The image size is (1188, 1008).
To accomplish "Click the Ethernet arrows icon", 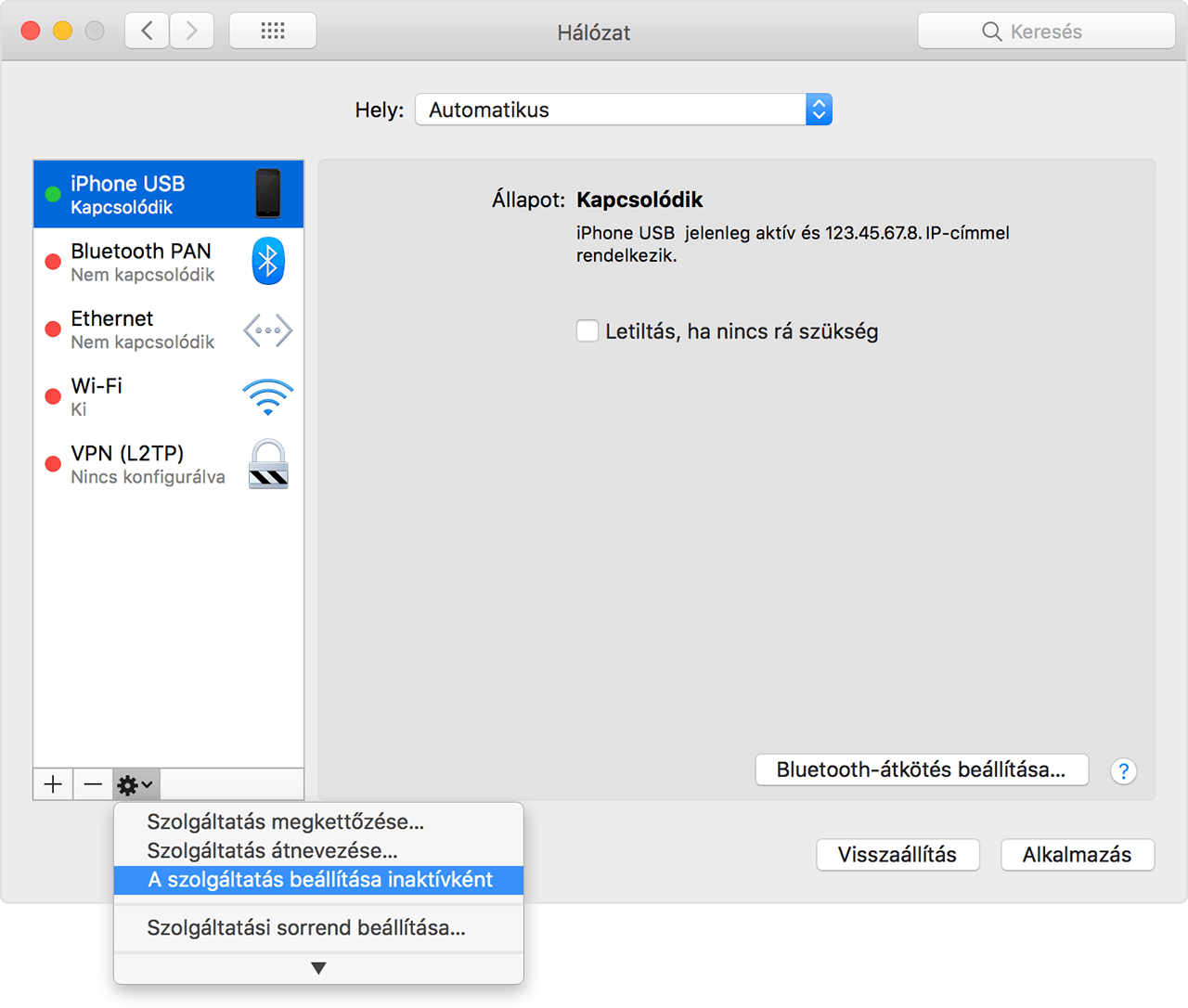I will click(268, 330).
